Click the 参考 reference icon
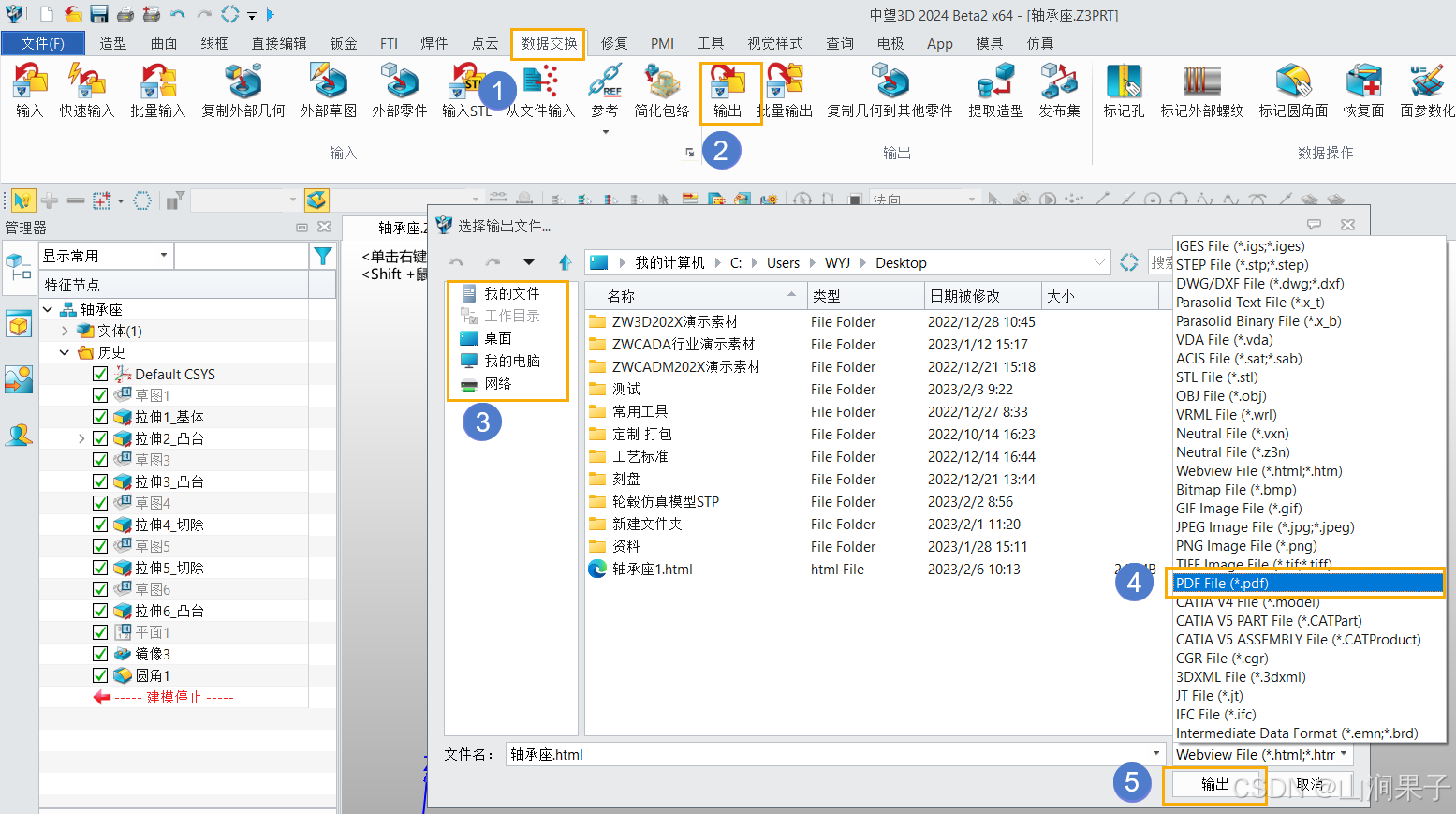This screenshot has width=1456, height=814. pos(605,91)
